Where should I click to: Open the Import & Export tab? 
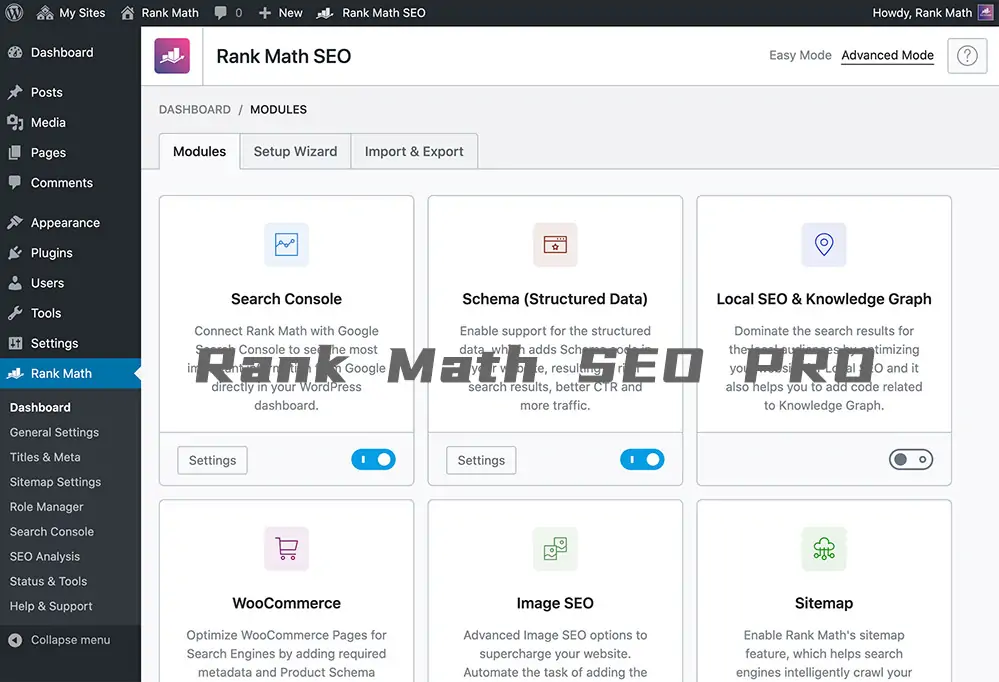coord(414,152)
